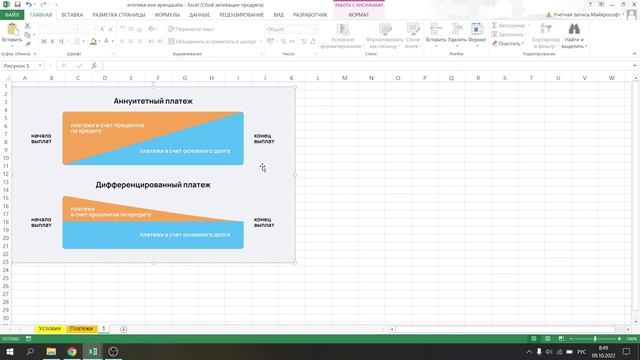Image resolution: width=640 pixels, height=360 pixels.
Task: Switch to Page Break Preview icon in status bar
Action: (561, 339)
